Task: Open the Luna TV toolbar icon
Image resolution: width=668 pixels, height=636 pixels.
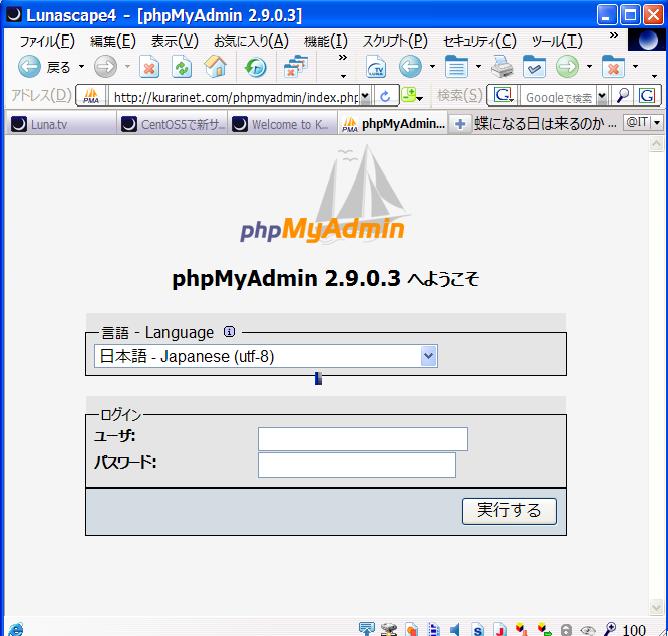Action: pyautogui.click(x=376, y=67)
